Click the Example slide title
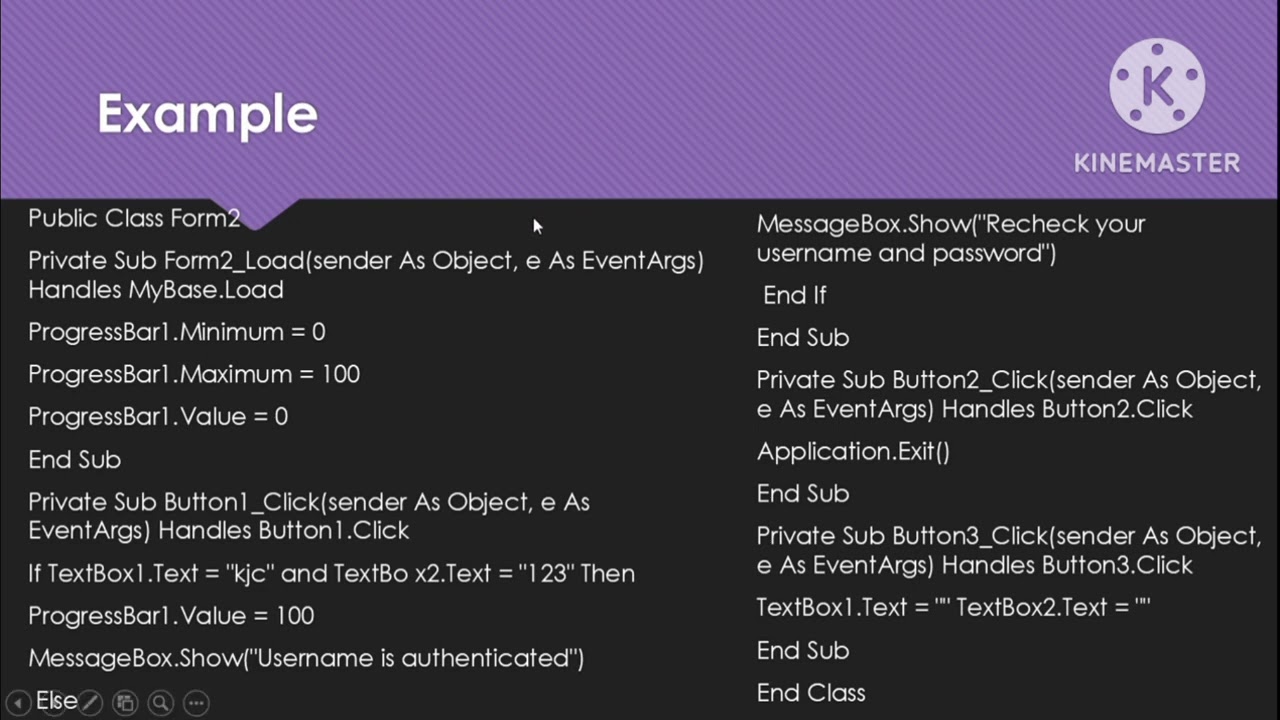The height and width of the screenshot is (720, 1280). coord(207,115)
